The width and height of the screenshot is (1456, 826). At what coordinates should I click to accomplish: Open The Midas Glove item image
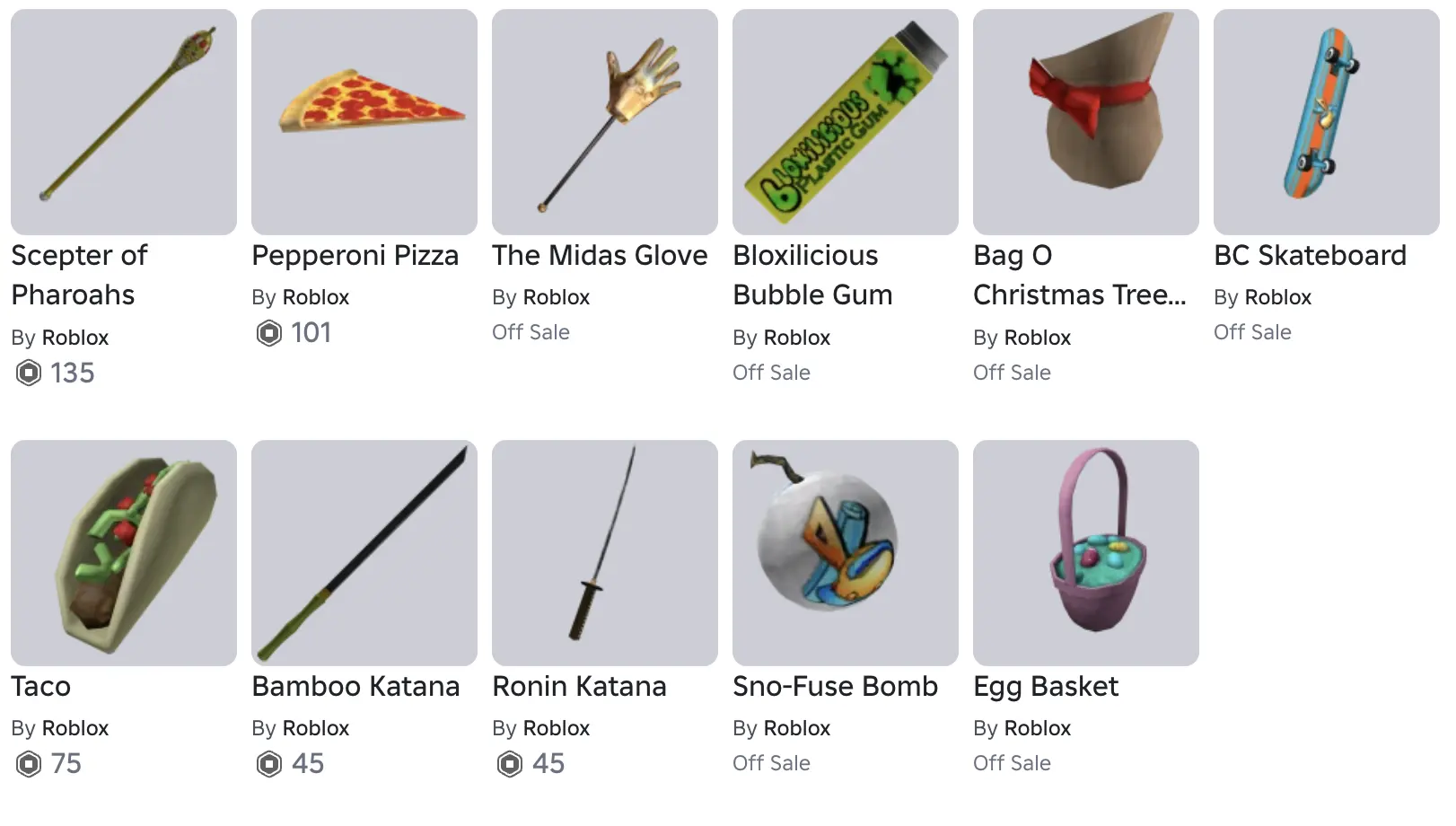(x=605, y=122)
